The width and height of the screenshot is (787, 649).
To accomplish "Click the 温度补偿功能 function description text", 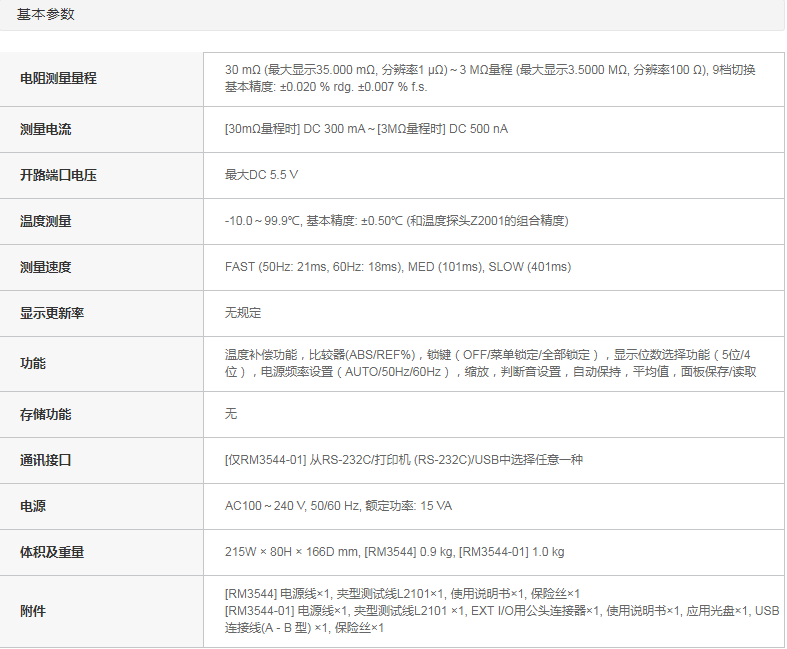I will click(x=490, y=363).
